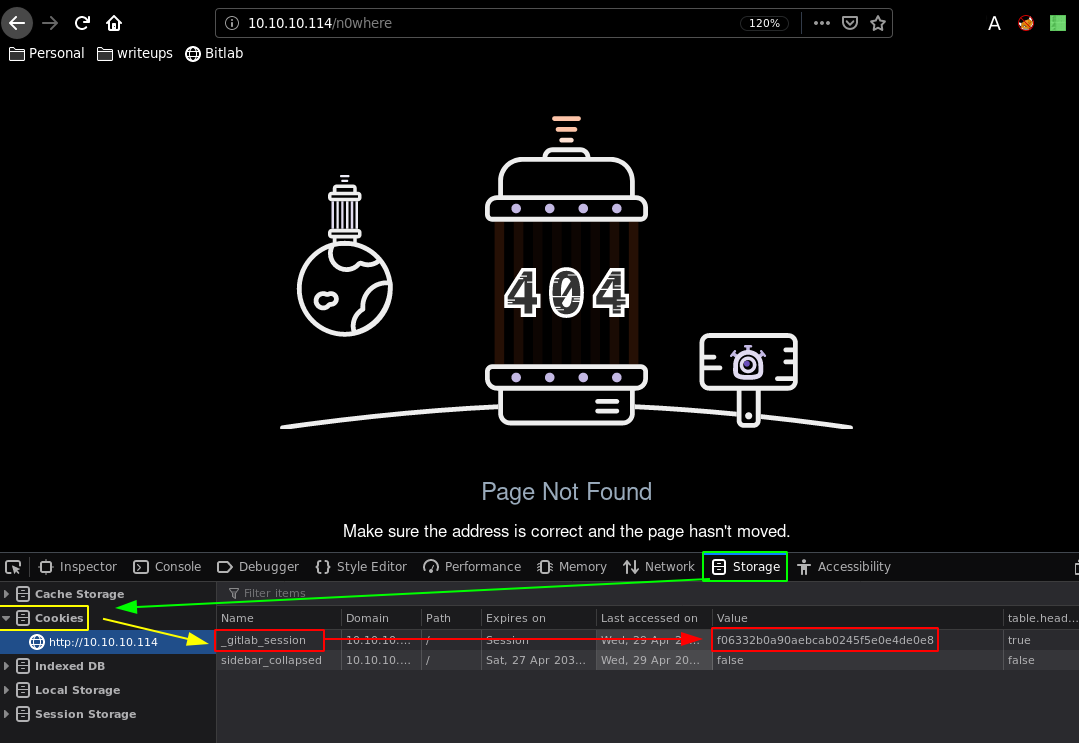The image size is (1079, 743).
Task: Open the Bitlab bookmark
Action: (214, 53)
